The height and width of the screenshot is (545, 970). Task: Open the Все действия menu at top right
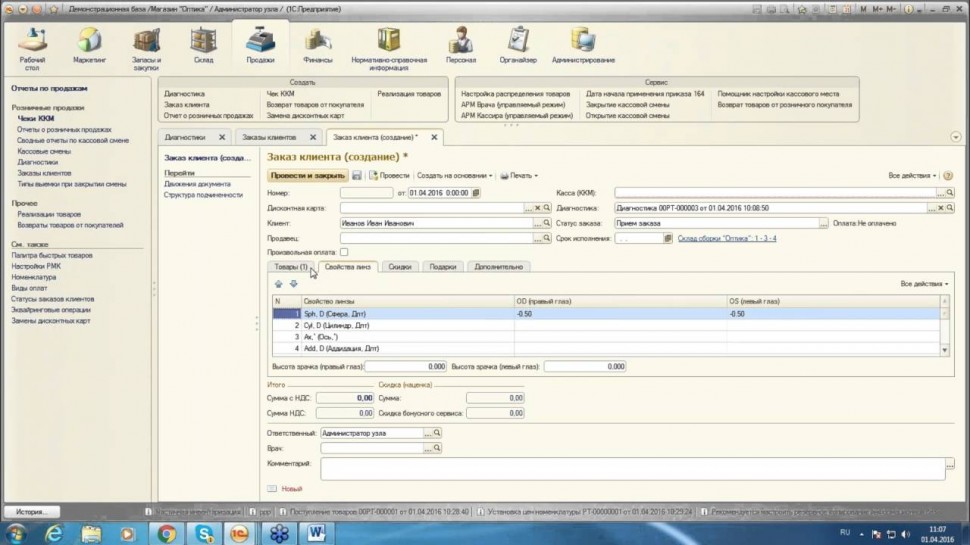point(913,175)
